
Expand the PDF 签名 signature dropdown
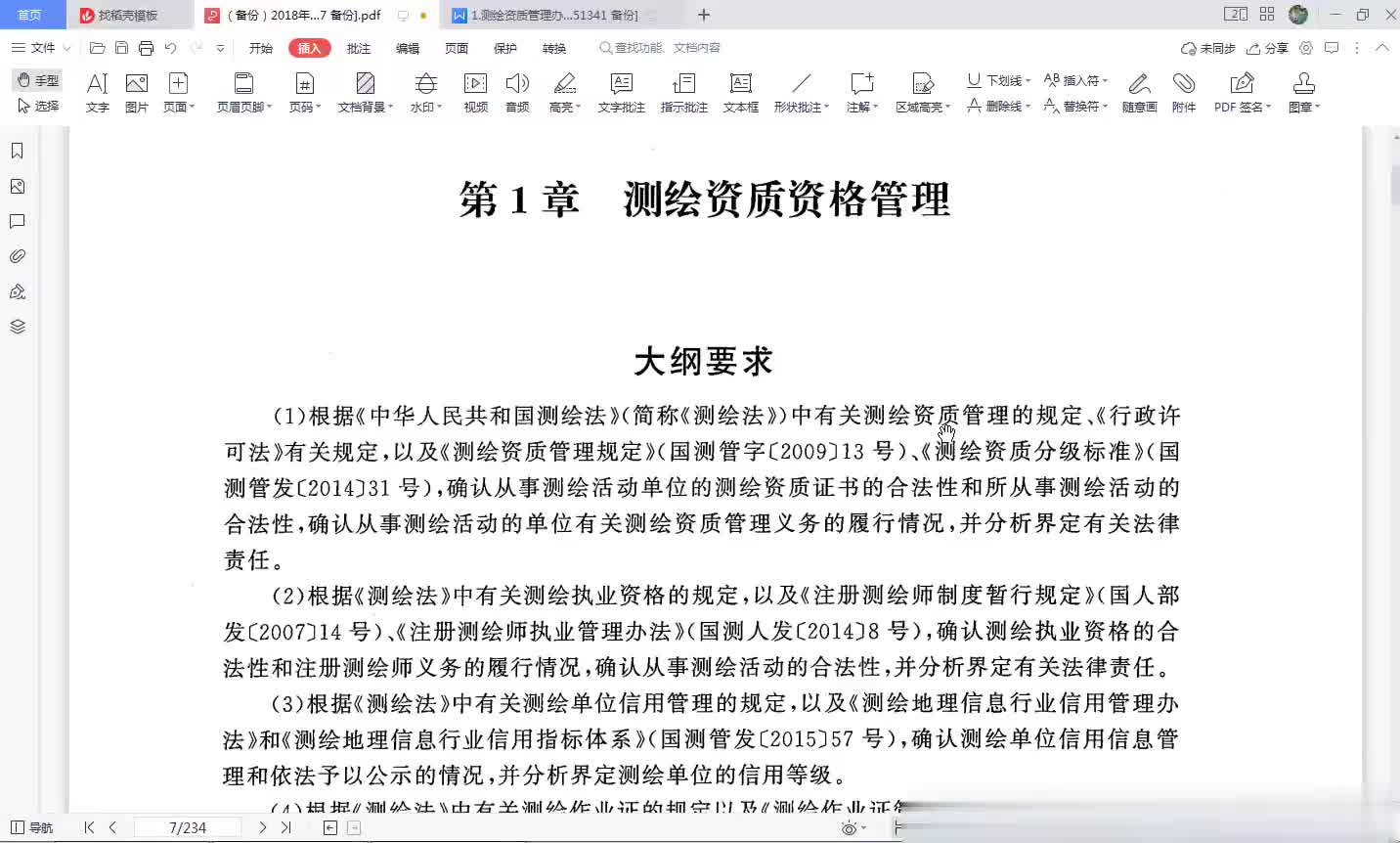(x=1242, y=93)
